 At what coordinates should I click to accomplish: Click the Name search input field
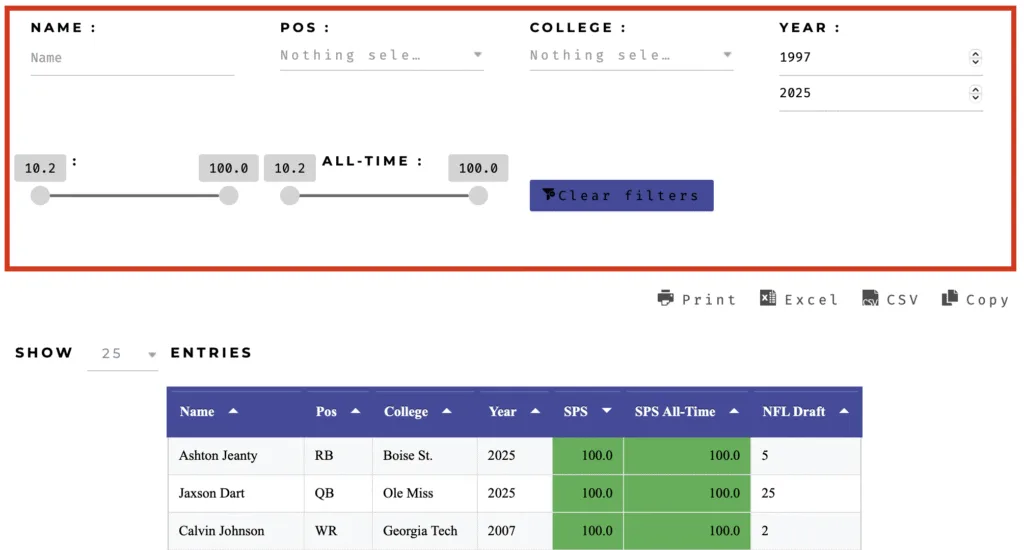[132, 58]
